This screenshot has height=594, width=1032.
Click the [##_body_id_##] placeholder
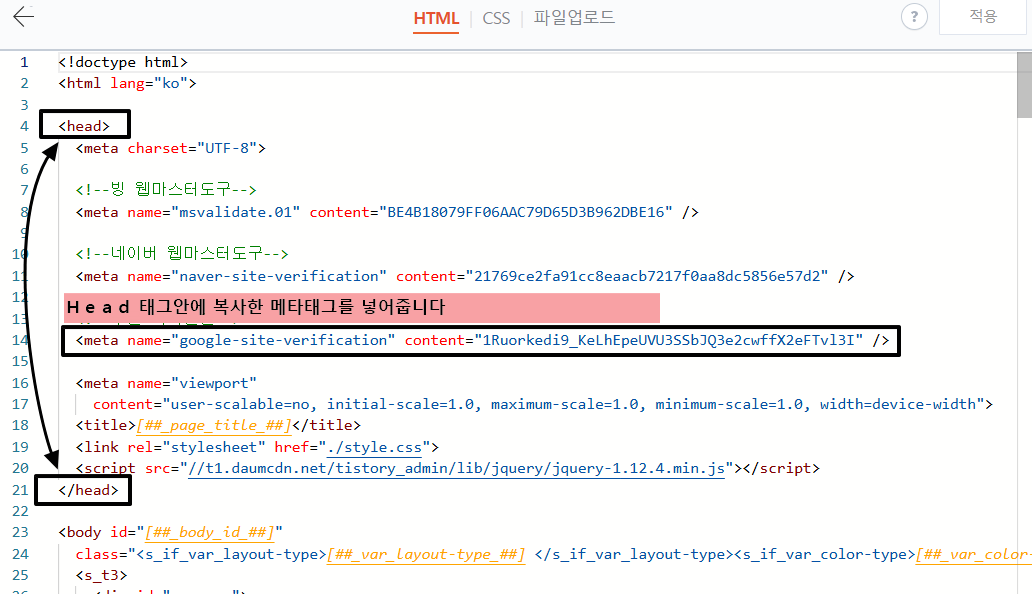point(210,532)
